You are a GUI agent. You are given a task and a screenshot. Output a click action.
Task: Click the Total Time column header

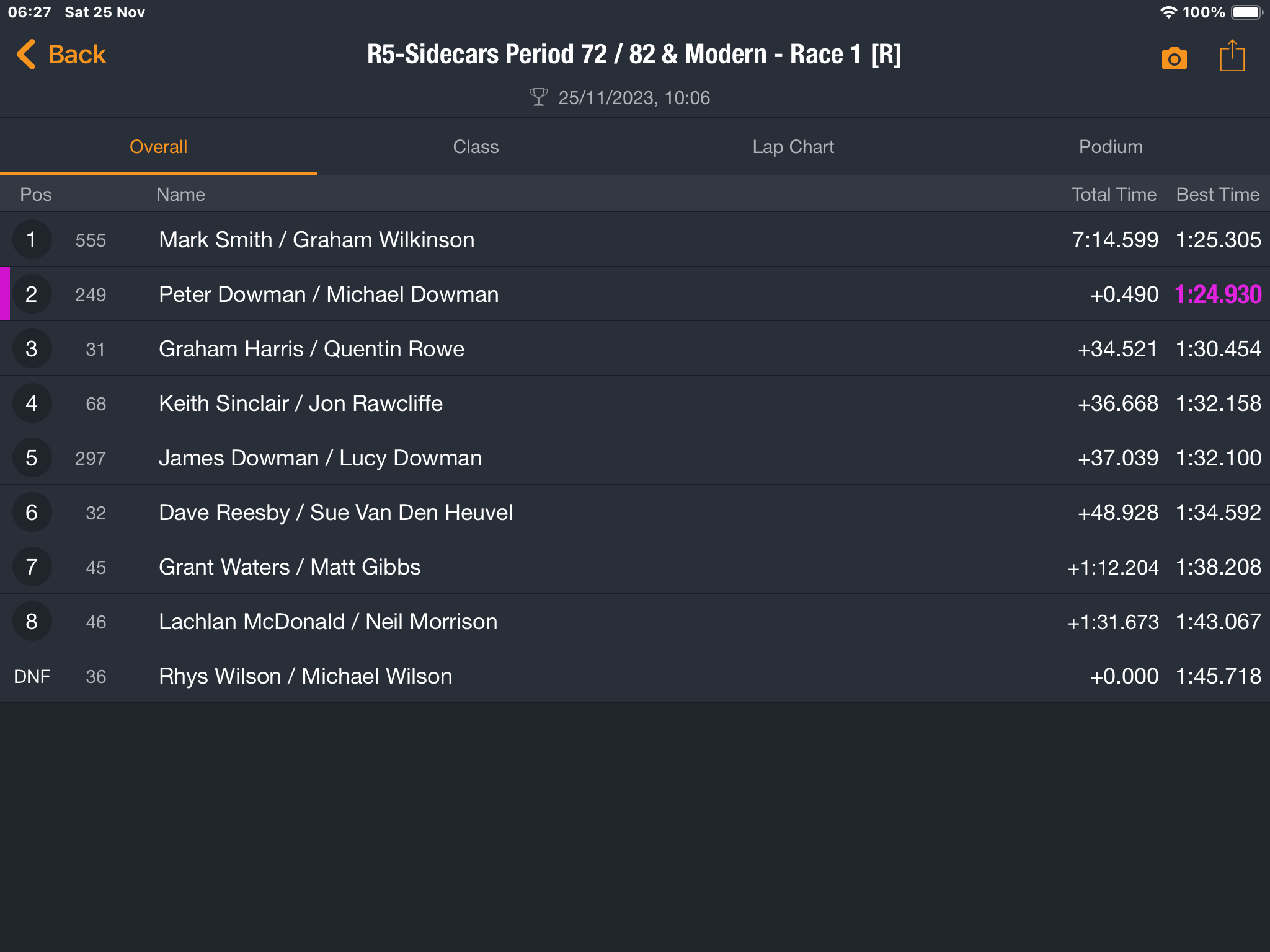point(1114,195)
